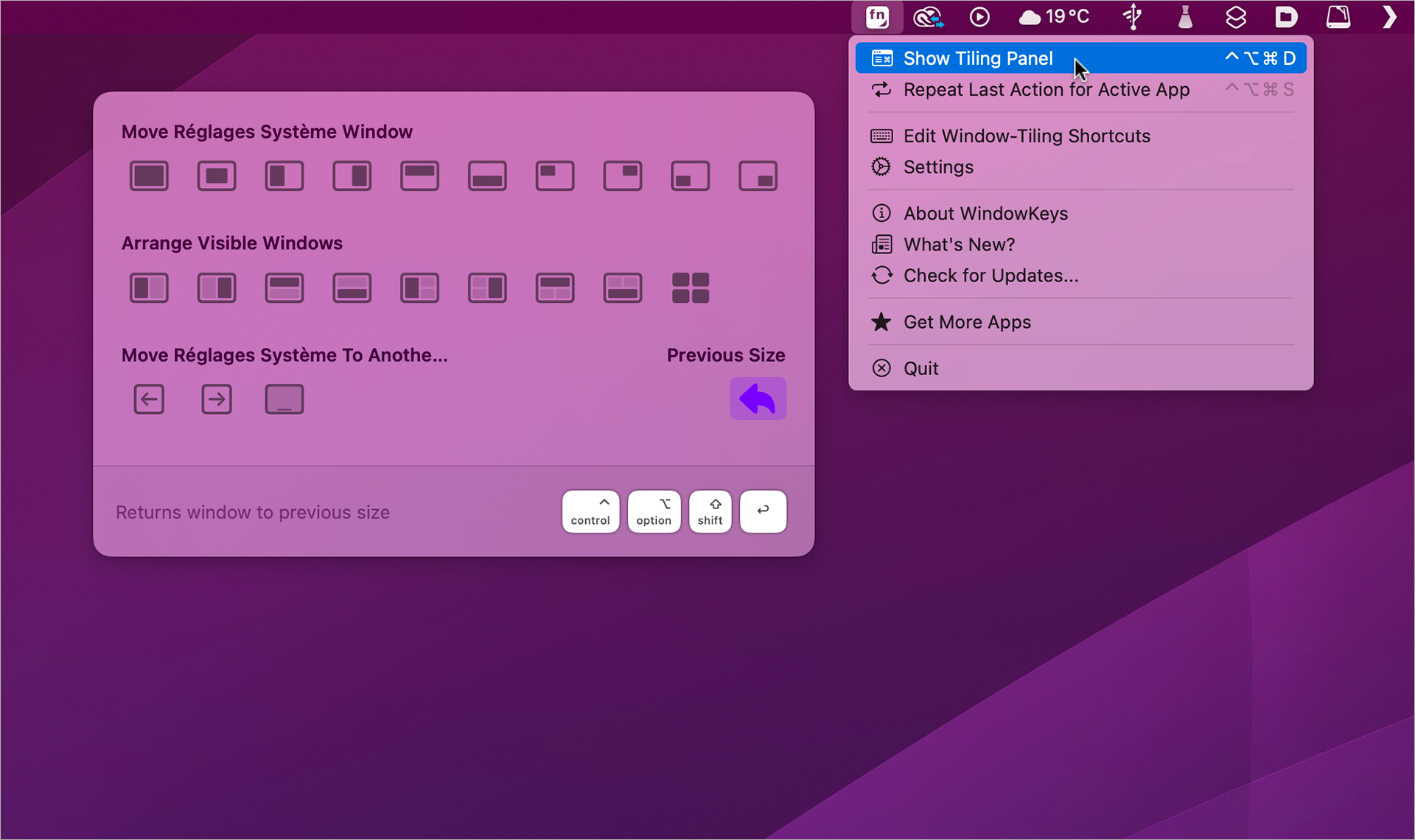Click the play circle menu bar icon

tap(979, 17)
